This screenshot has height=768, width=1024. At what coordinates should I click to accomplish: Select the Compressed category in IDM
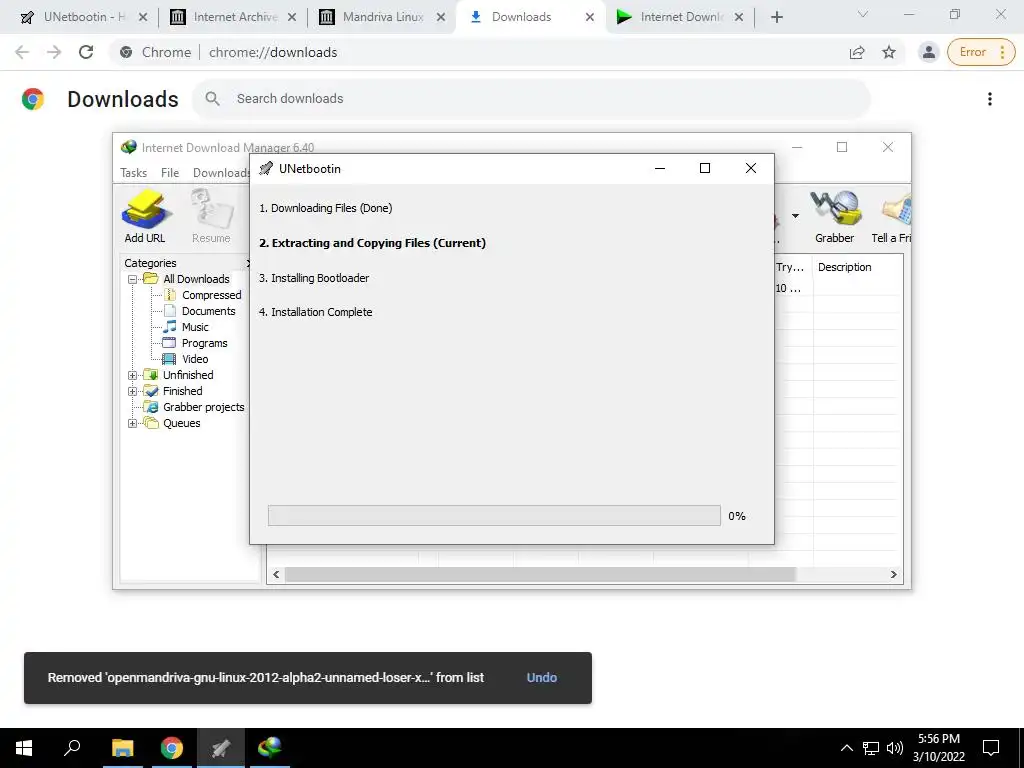click(x=212, y=295)
